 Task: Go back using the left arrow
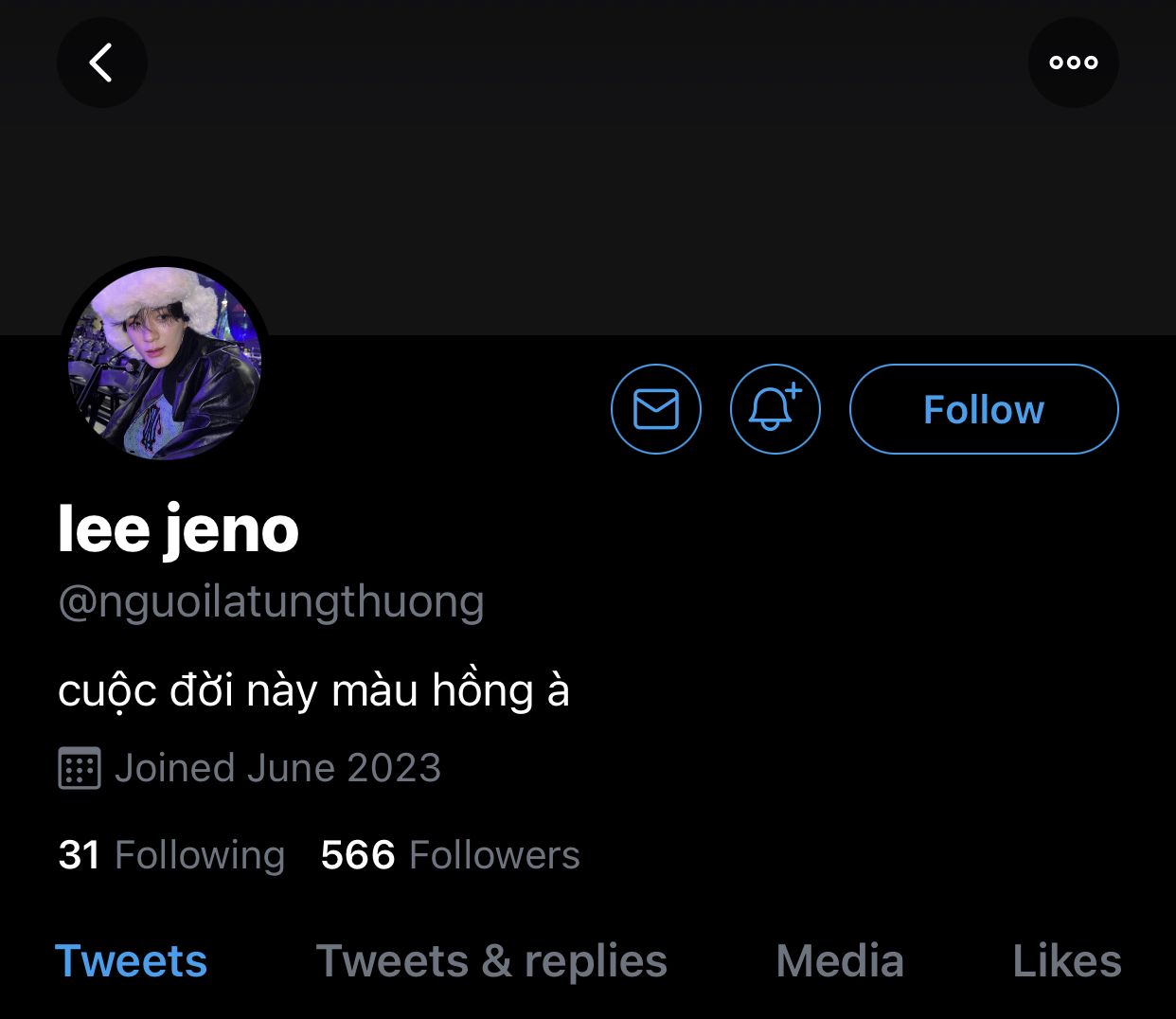[x=101, y=63]
